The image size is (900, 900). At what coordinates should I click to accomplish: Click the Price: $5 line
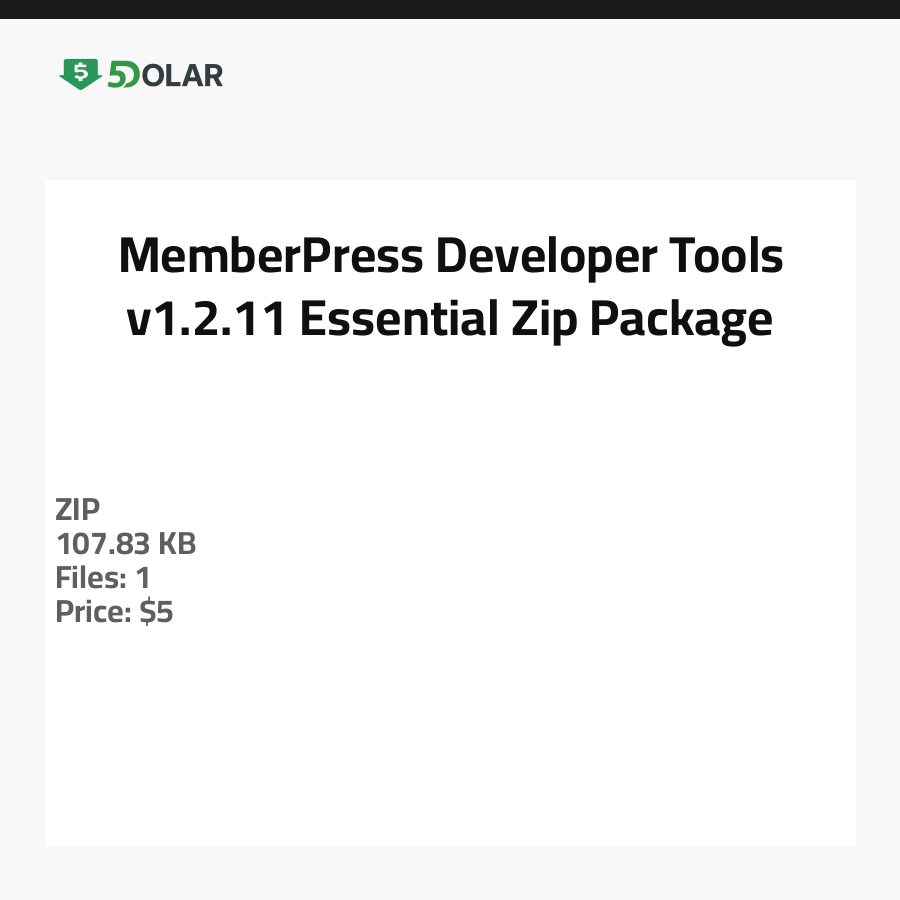pyautogui.click(x=114, y=612)
